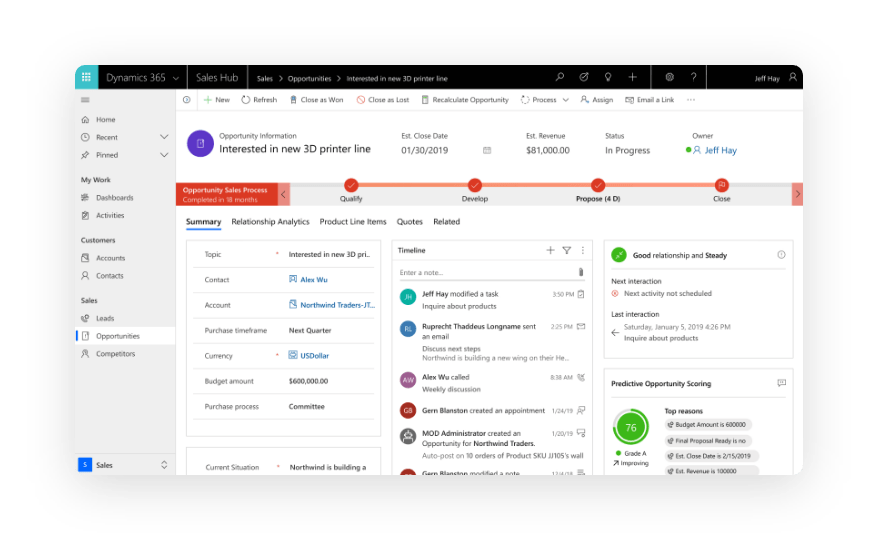Click info icon on relationship health card
Image resolution: width=878 pixels, height=560 pixels.
tap(781, 255)
